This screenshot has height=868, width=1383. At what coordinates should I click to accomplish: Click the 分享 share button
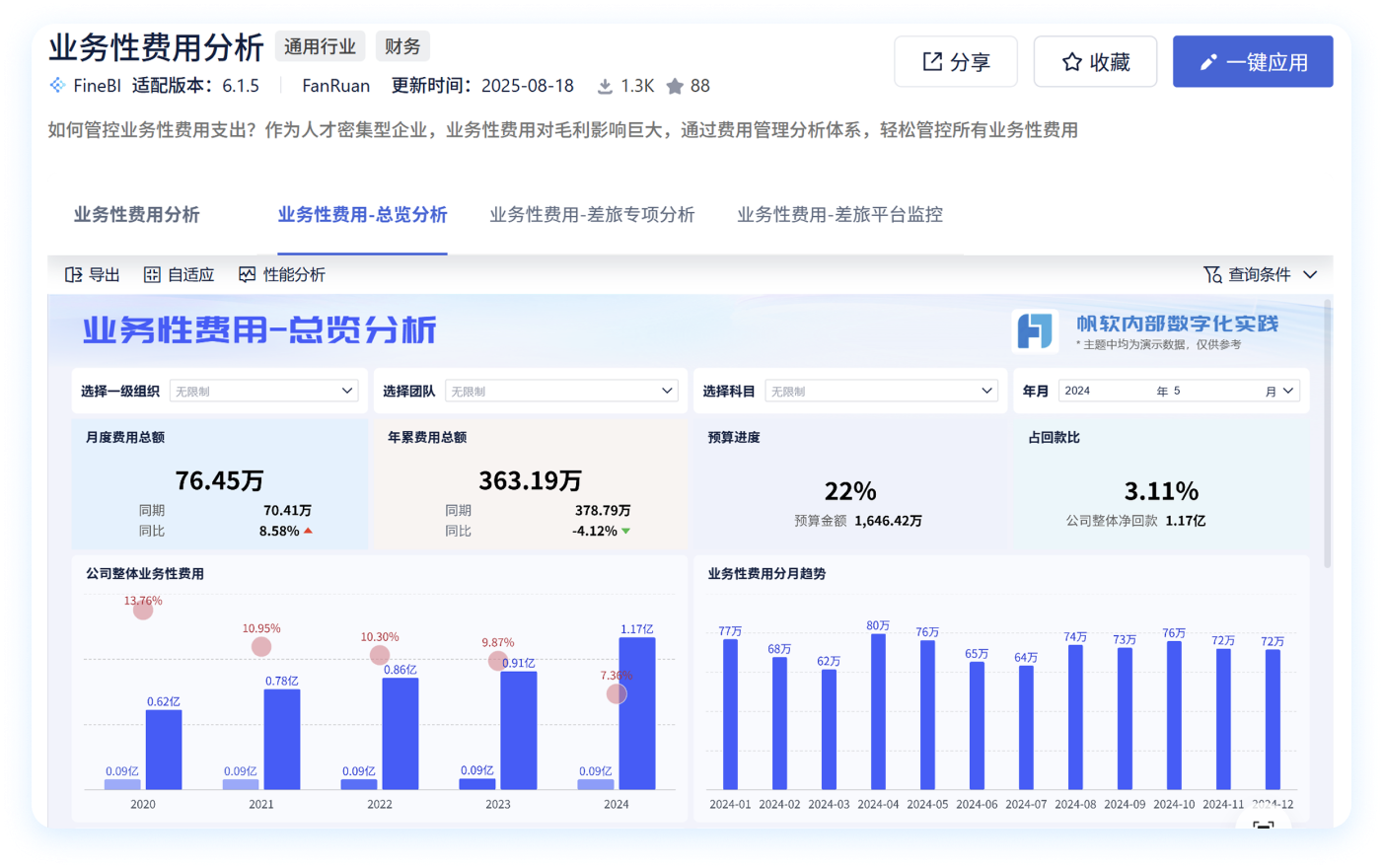click(x=955, y=62)
